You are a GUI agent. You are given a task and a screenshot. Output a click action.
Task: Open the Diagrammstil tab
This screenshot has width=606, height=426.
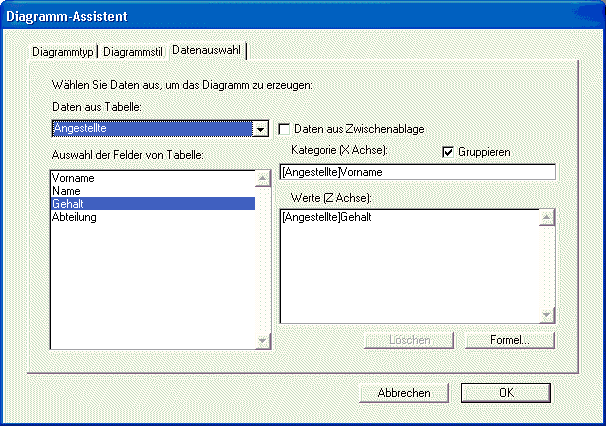pos(133,51)
